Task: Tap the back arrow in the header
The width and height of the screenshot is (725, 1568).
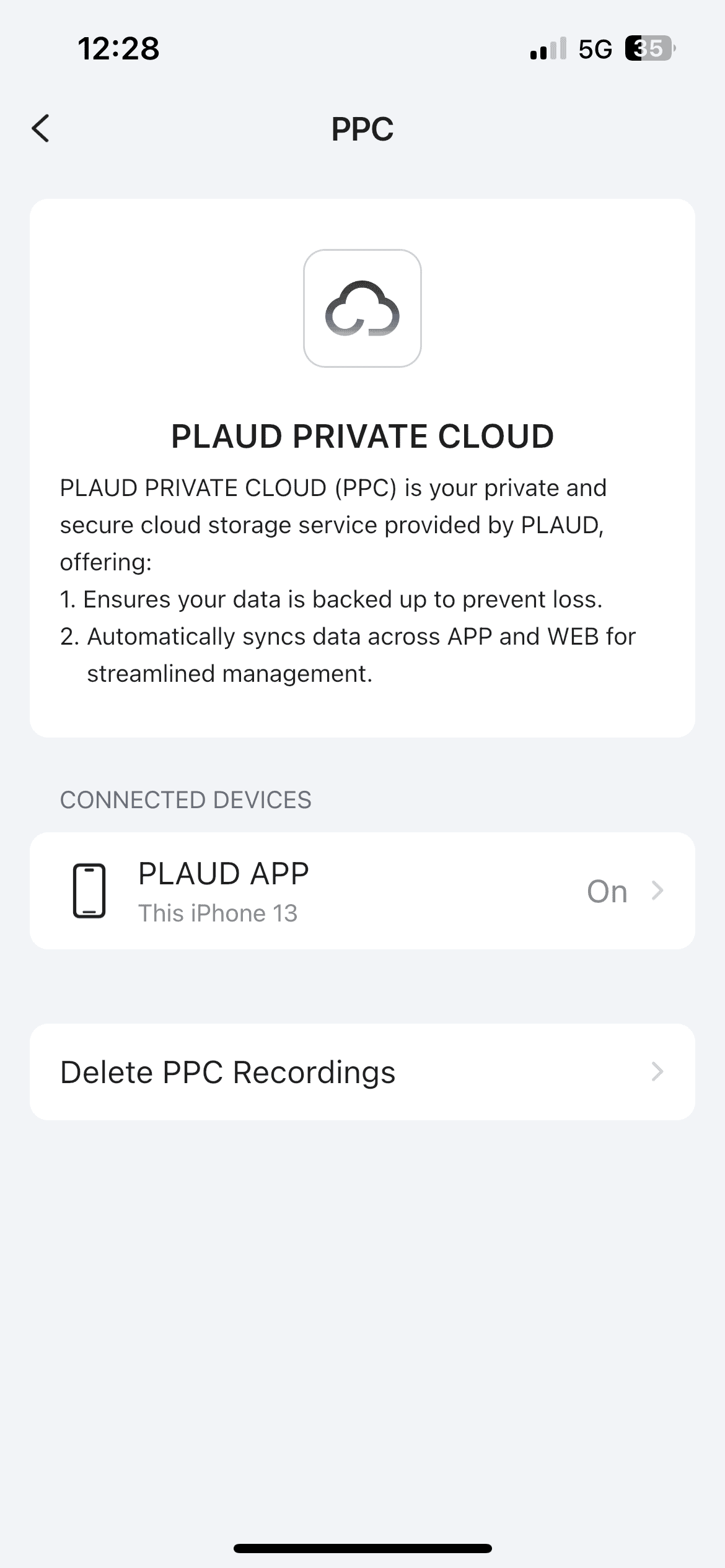Action: pyautogui.click(x=41, y=129)
